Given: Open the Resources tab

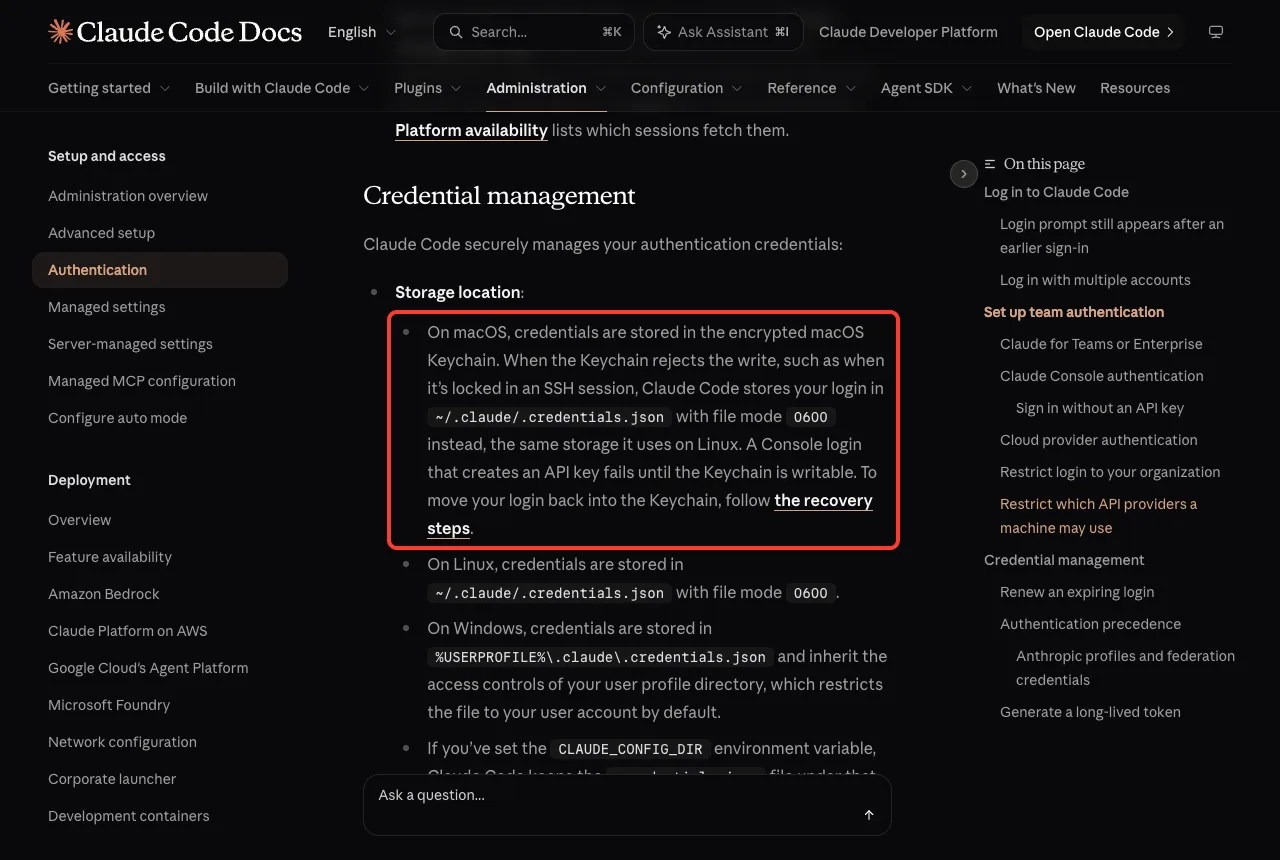Looking at the screenshot, I should click(x=1135, y=88).
